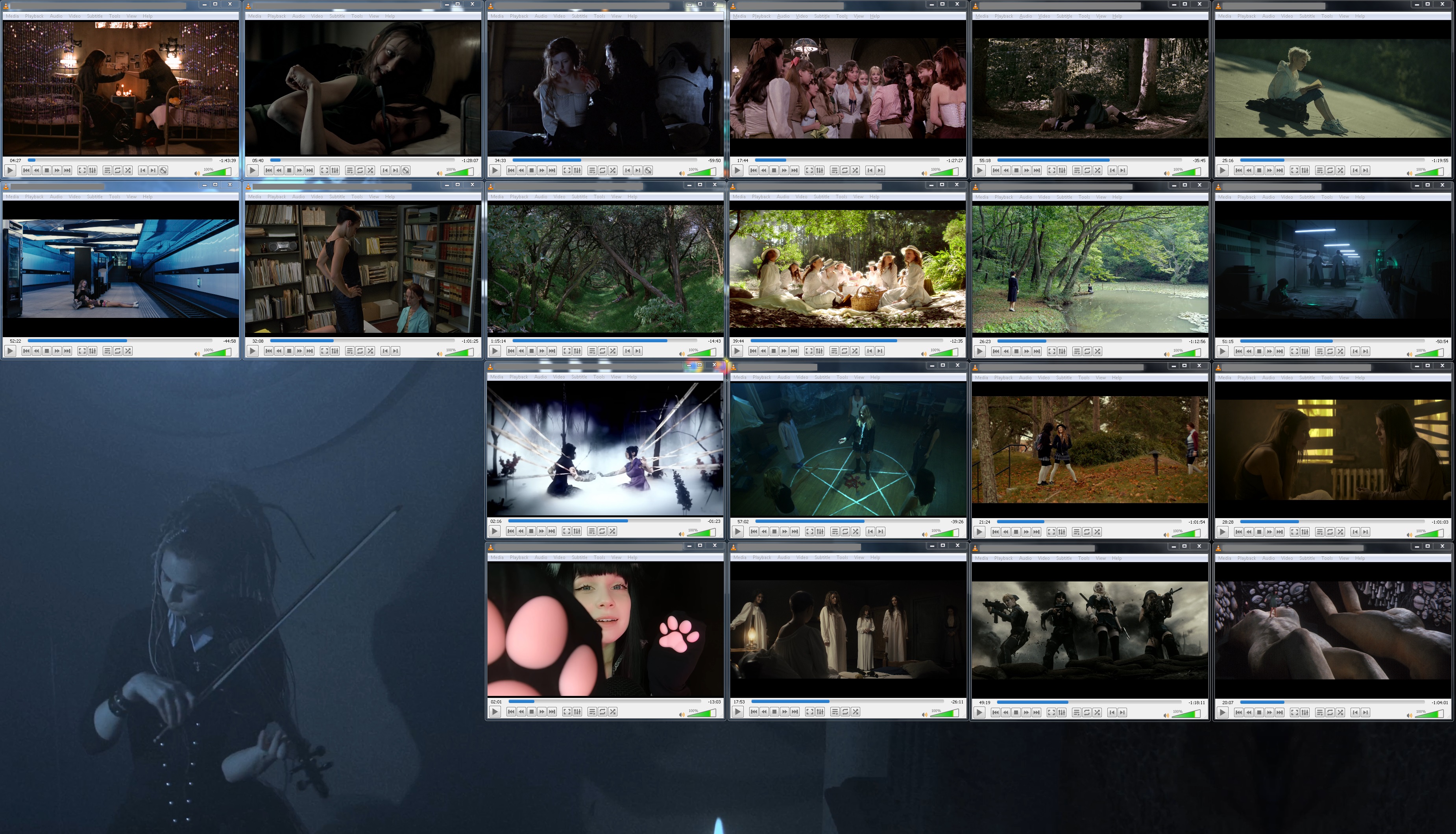Fast forward the video paused at 32:08

point(299,351)
